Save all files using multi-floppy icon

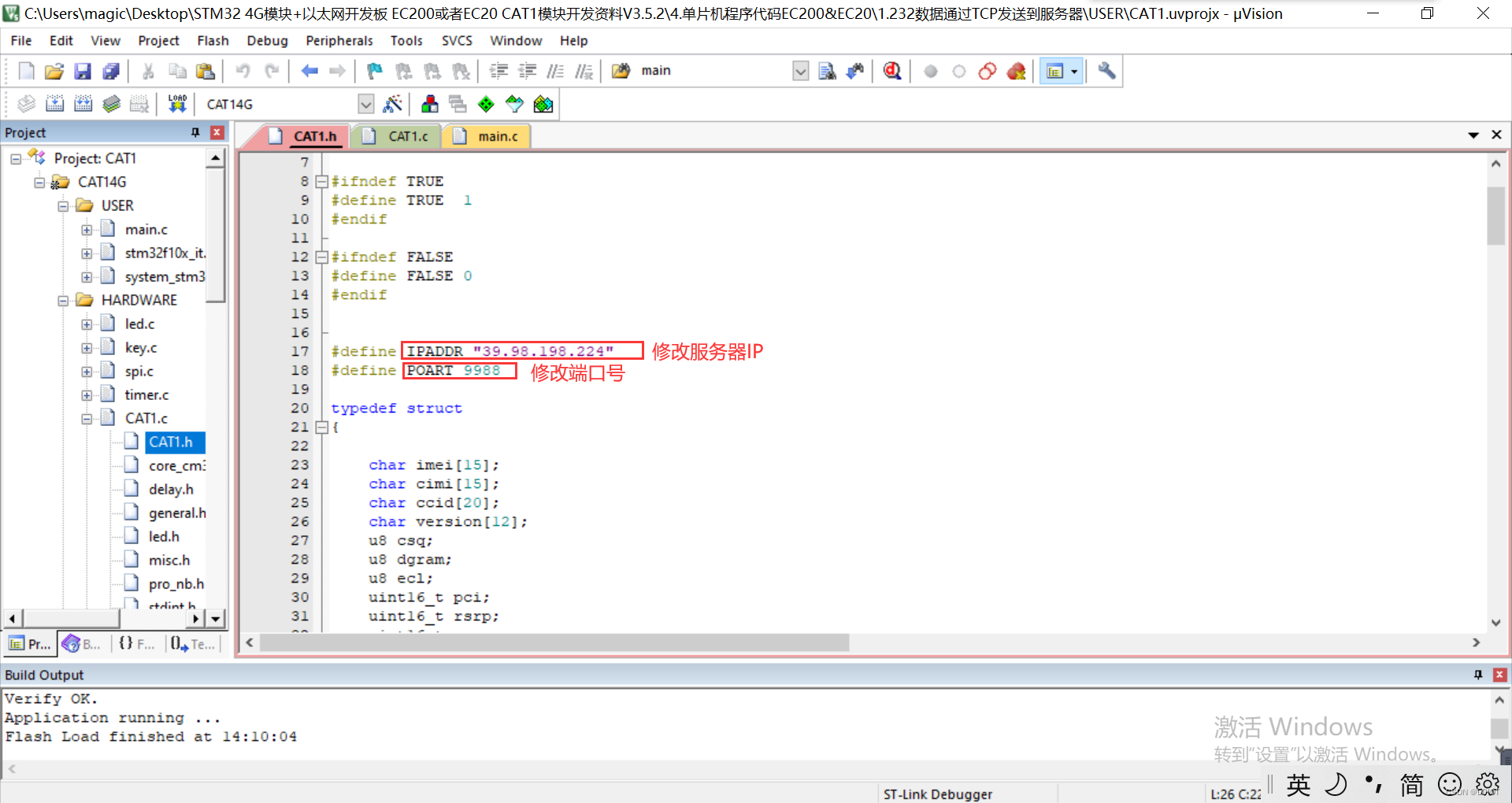point(111,72)
